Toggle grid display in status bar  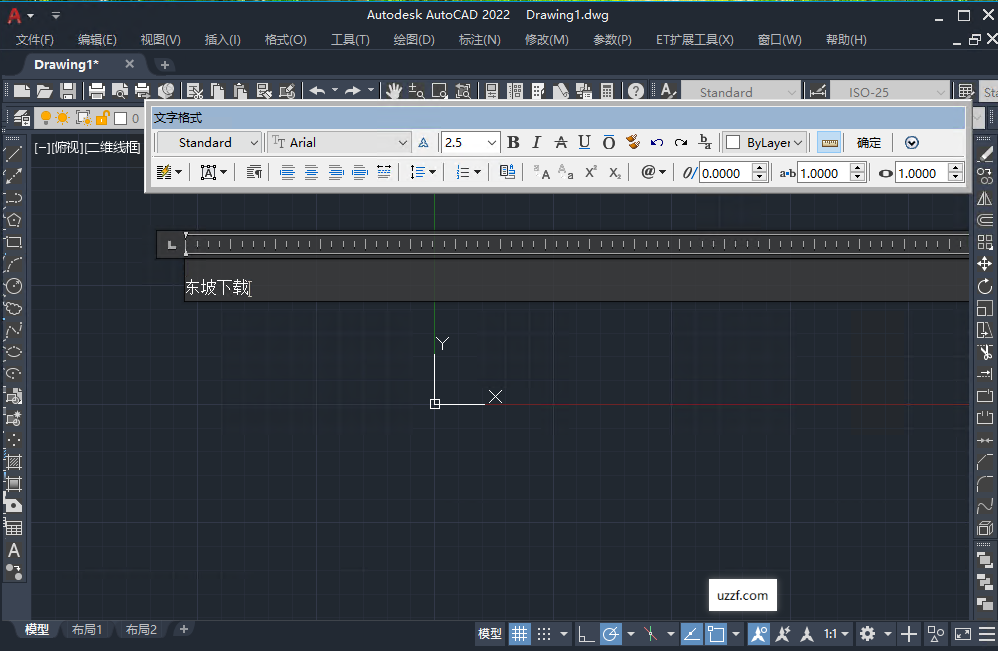click(x=519, y=633)
